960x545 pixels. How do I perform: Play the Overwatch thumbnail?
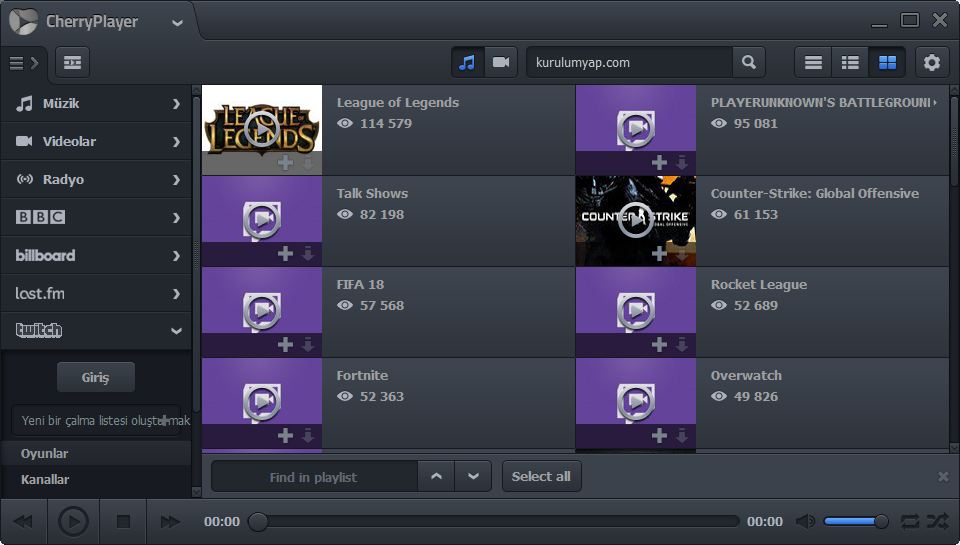coord(636,401)
